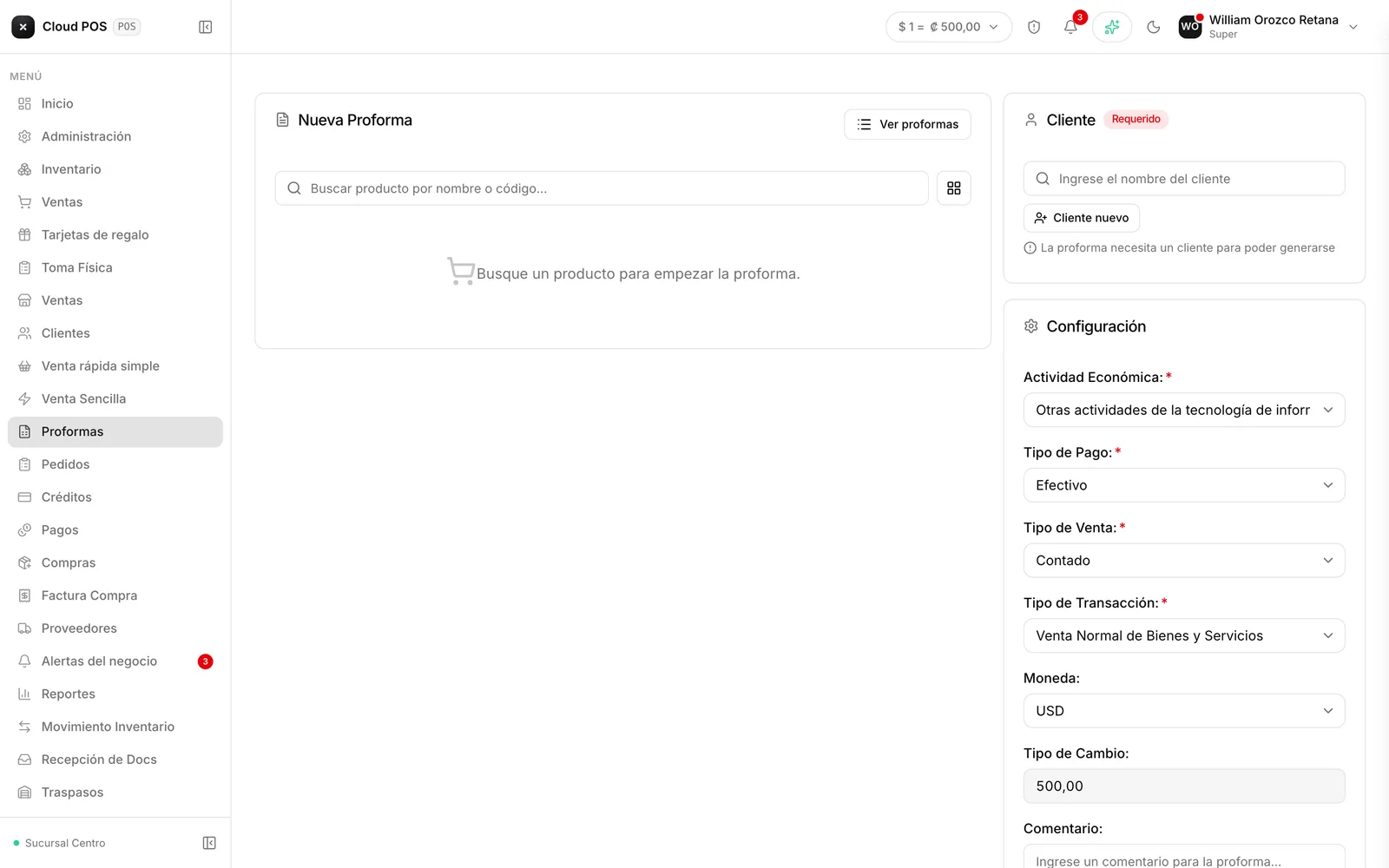Open Pedidos in the sidebar
1389x868 pixels.
tap(115, 464)
